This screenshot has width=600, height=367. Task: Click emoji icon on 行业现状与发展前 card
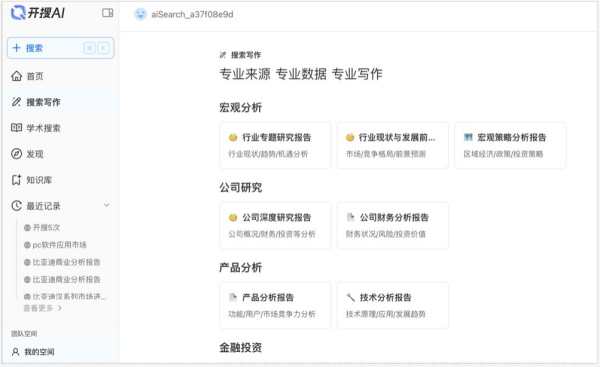(350, 137)
